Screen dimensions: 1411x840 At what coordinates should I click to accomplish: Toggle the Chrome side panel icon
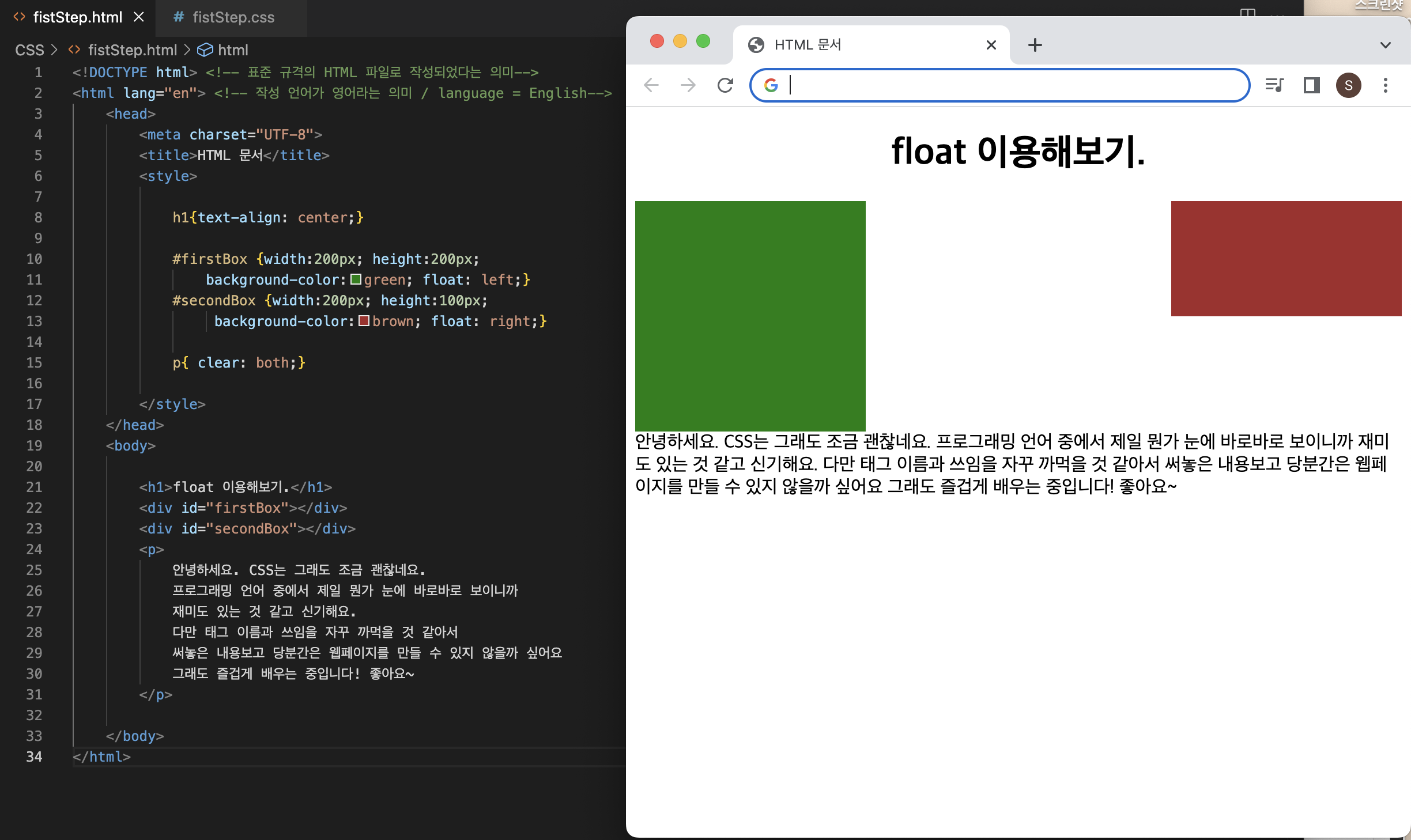(x=1312, y=85)
